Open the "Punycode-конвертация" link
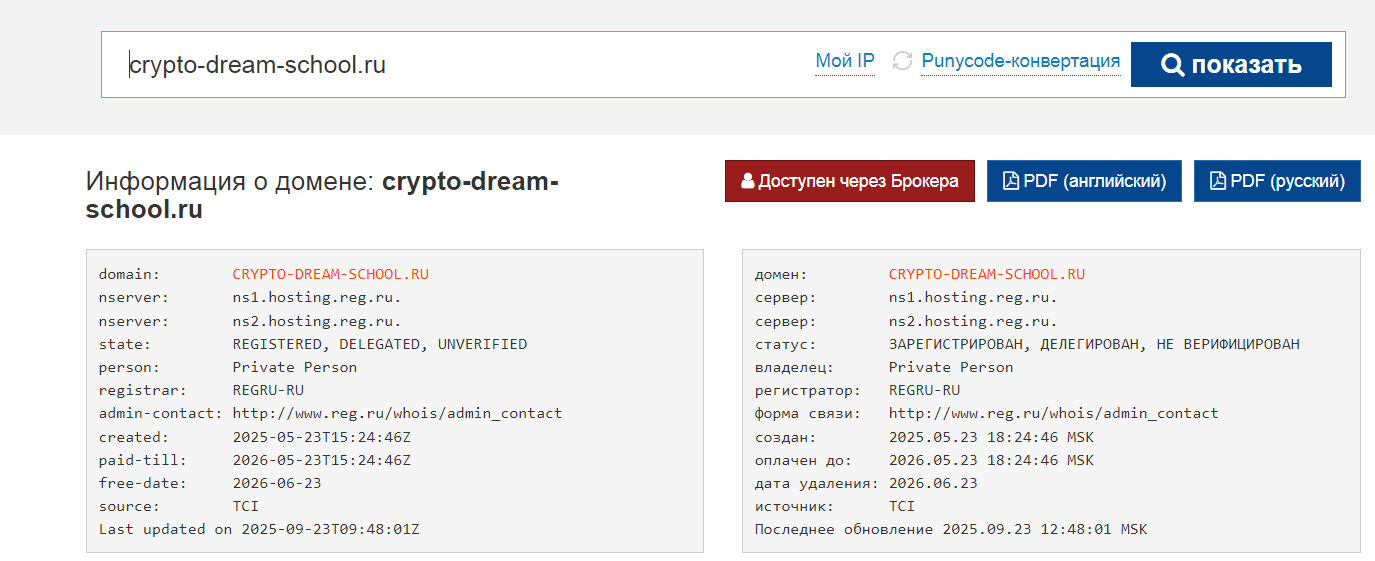The image size is (1375, 561). [1020, 61]
